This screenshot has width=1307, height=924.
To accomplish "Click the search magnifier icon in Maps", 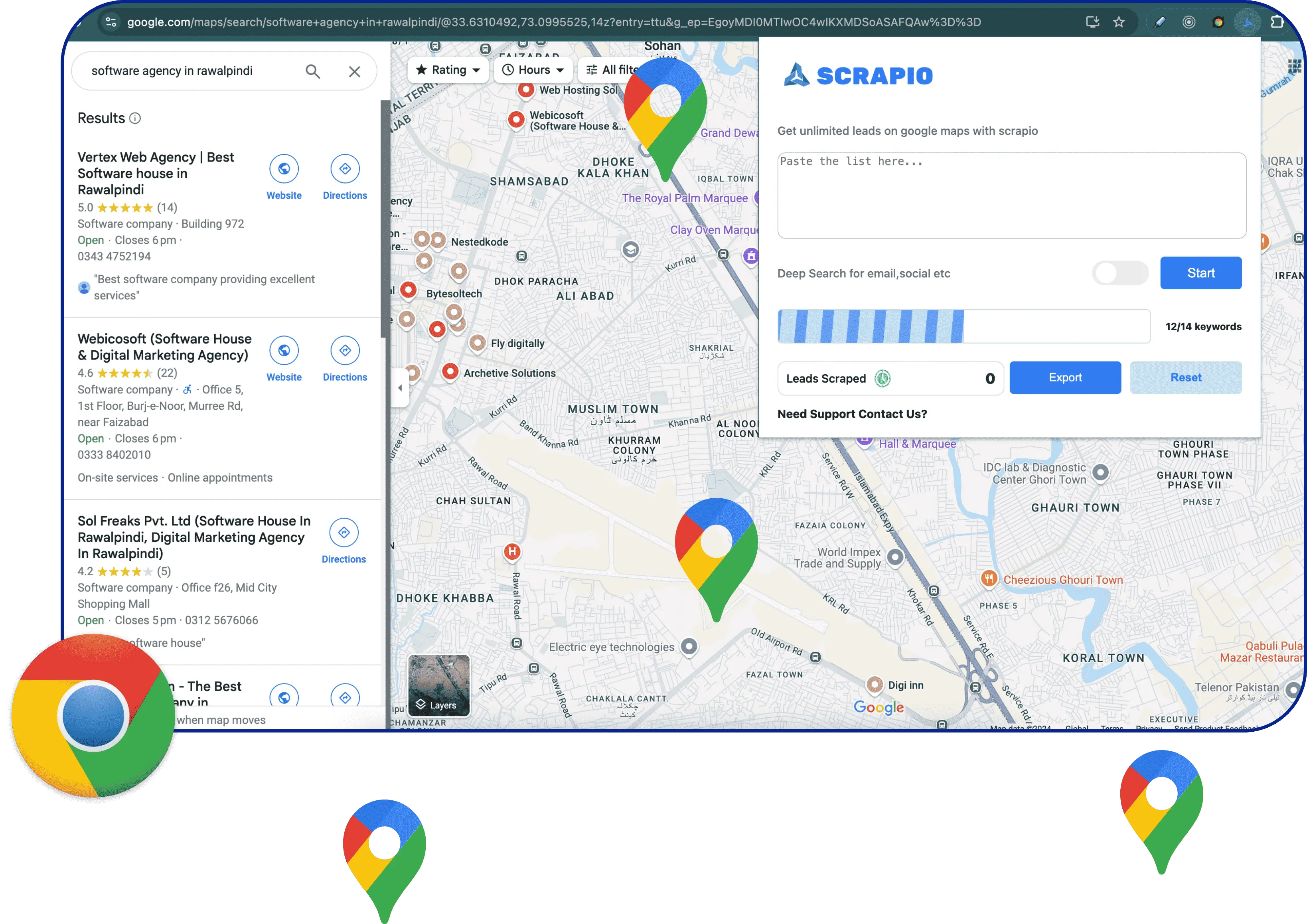I will click(x=312, y=71).
